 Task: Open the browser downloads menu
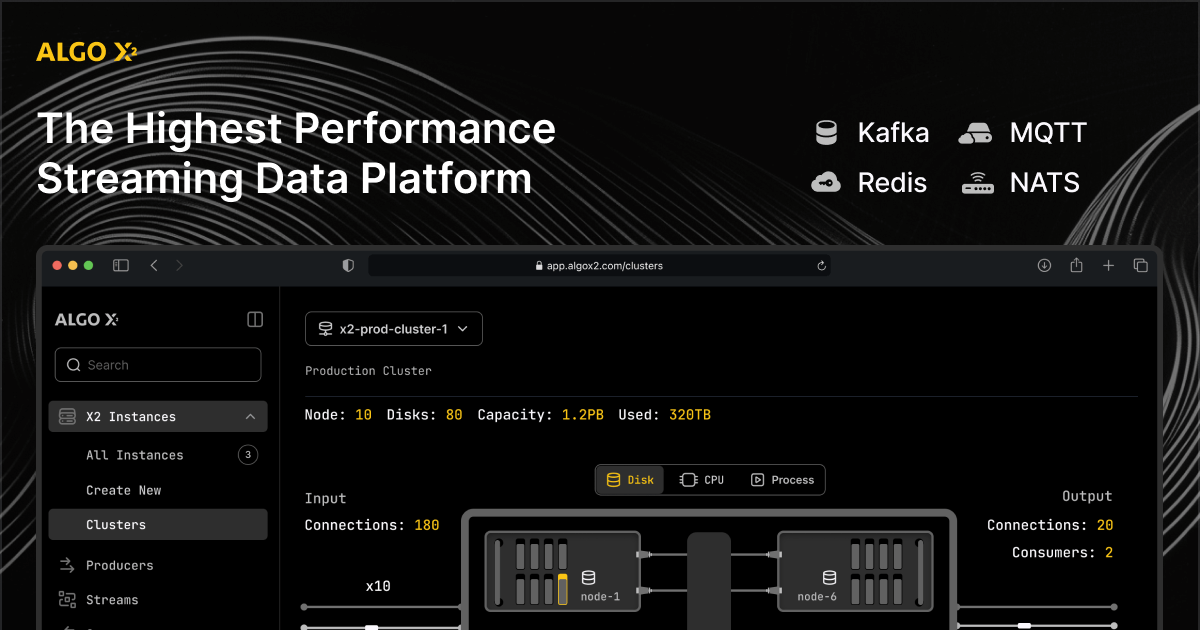pos(1044,265)
